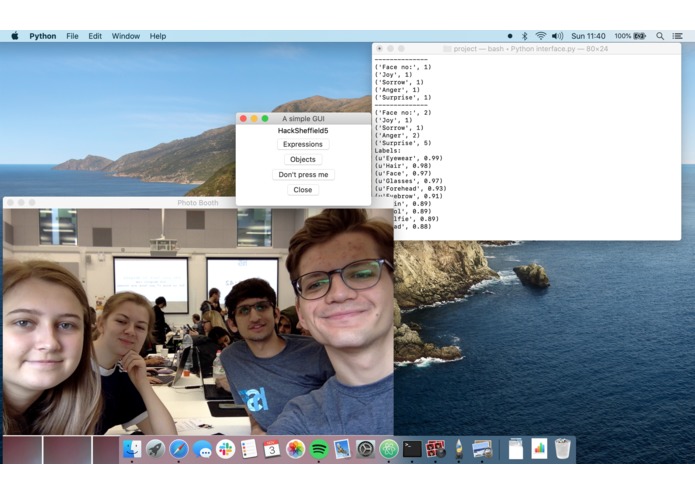Open the blank document stack in the Dock

pyautogui.click(x=515, y=448)
